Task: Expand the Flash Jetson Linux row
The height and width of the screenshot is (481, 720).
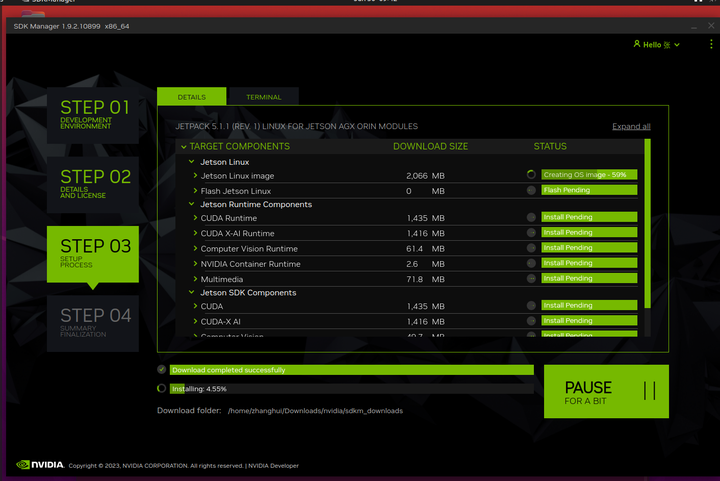Action: 195,190
